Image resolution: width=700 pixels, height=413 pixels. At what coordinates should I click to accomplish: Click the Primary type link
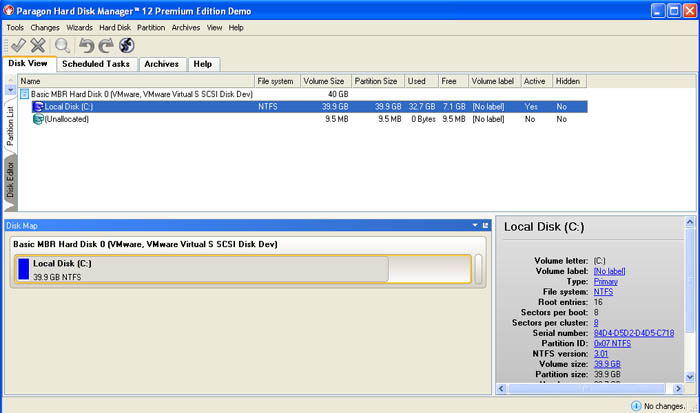click(606, 282)
